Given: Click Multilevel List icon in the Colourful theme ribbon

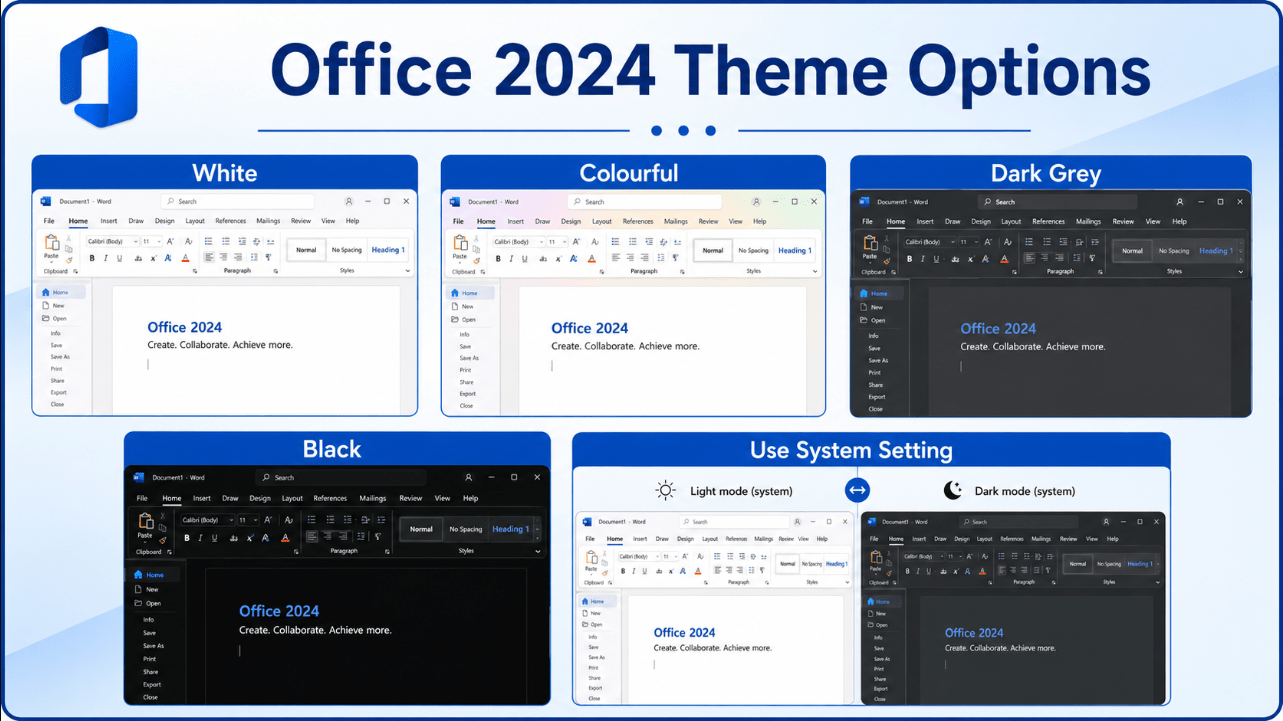Looking at the screenshot, I should click(649, 241).
